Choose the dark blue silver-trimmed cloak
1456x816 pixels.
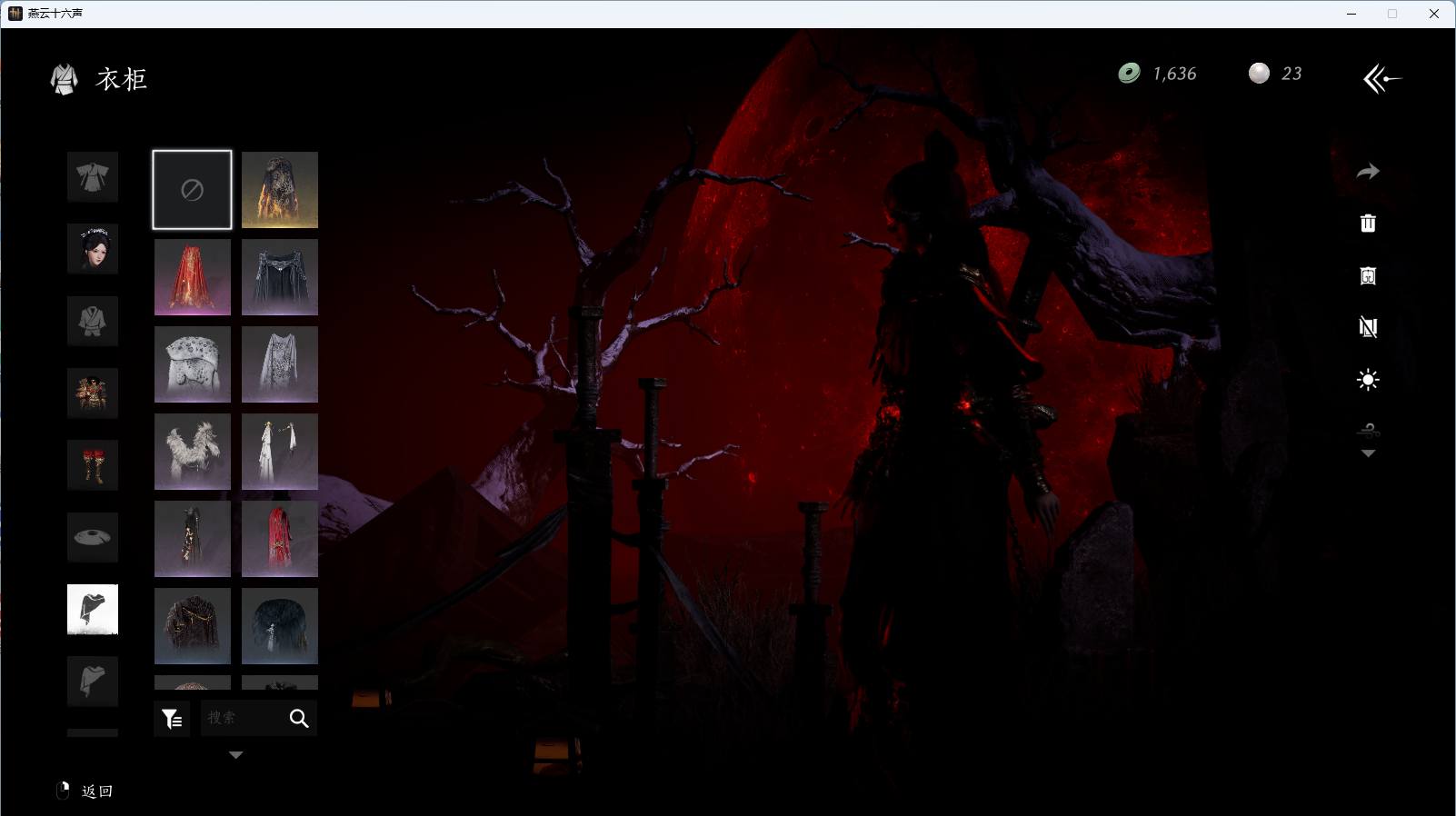coord(280,277)
